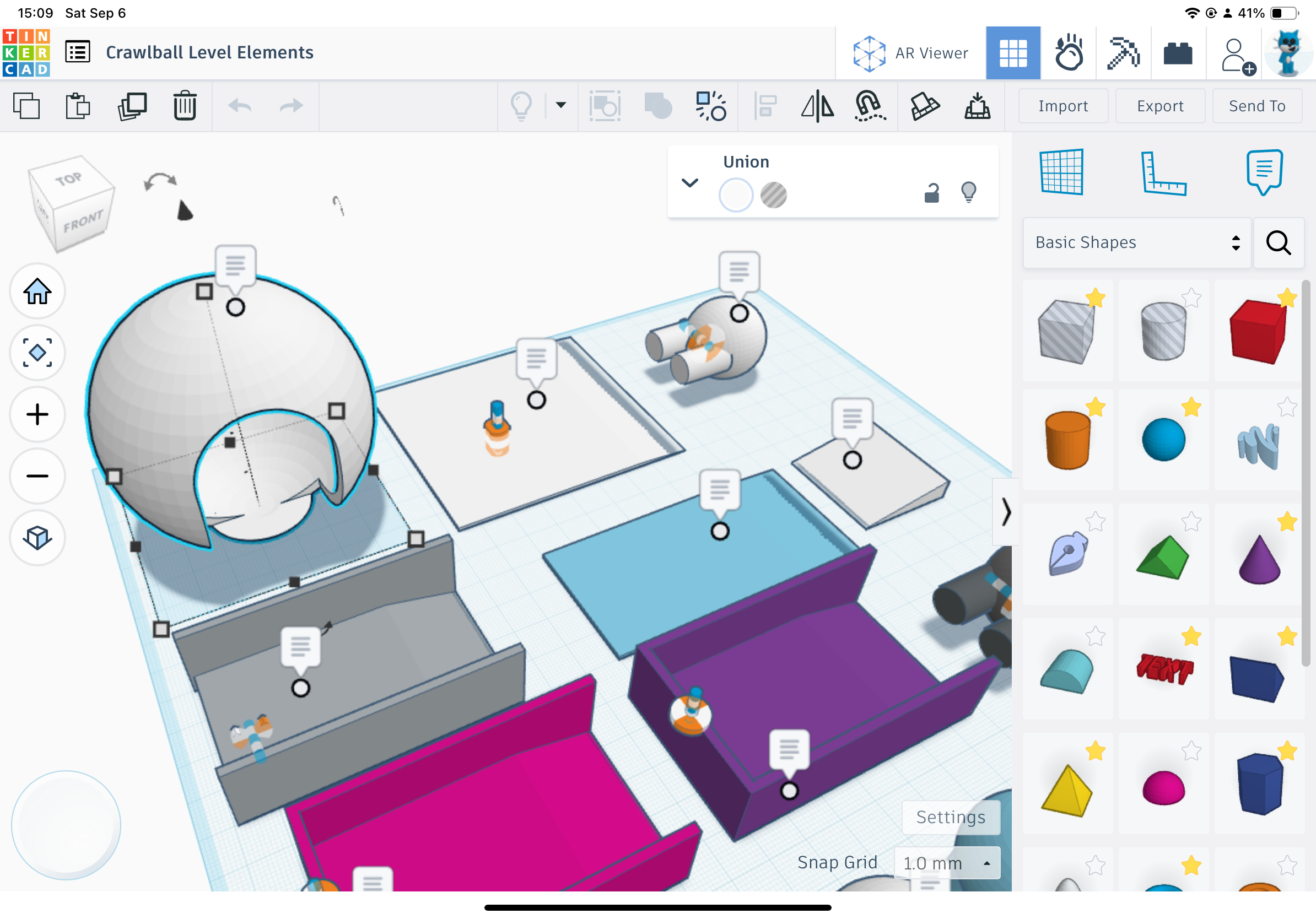Viewport: 1316px width, 919px height.
Task: Unfavorite the striped hole Box star
Action: 1096,298
